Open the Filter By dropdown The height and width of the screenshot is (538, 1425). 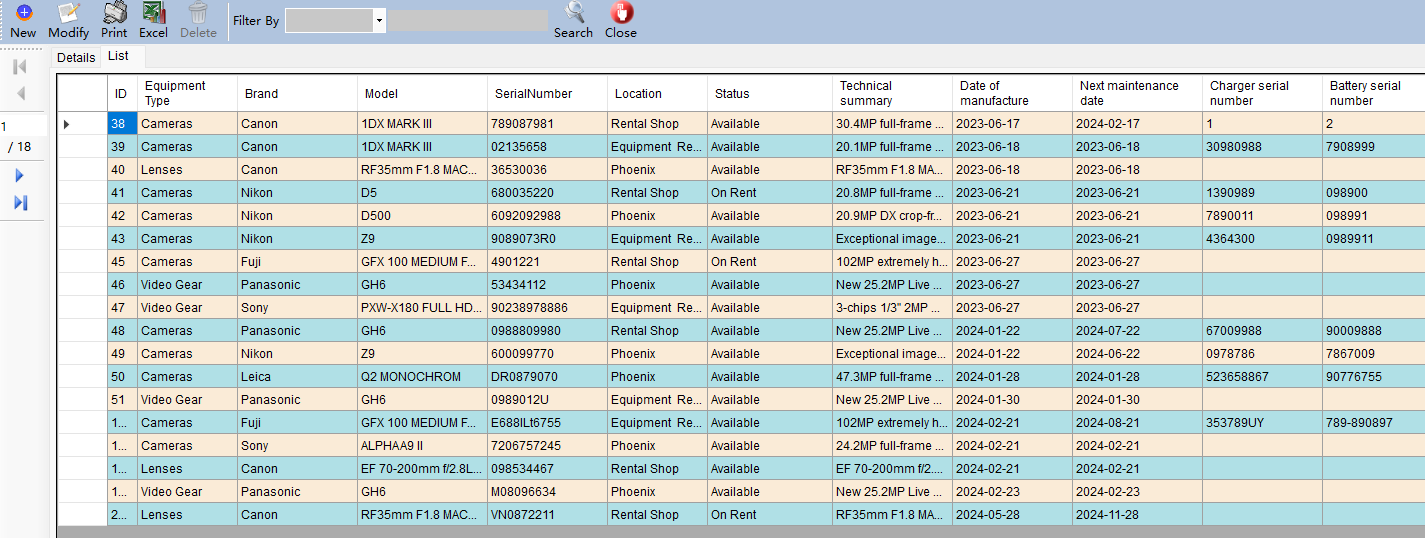click(379, 21)
